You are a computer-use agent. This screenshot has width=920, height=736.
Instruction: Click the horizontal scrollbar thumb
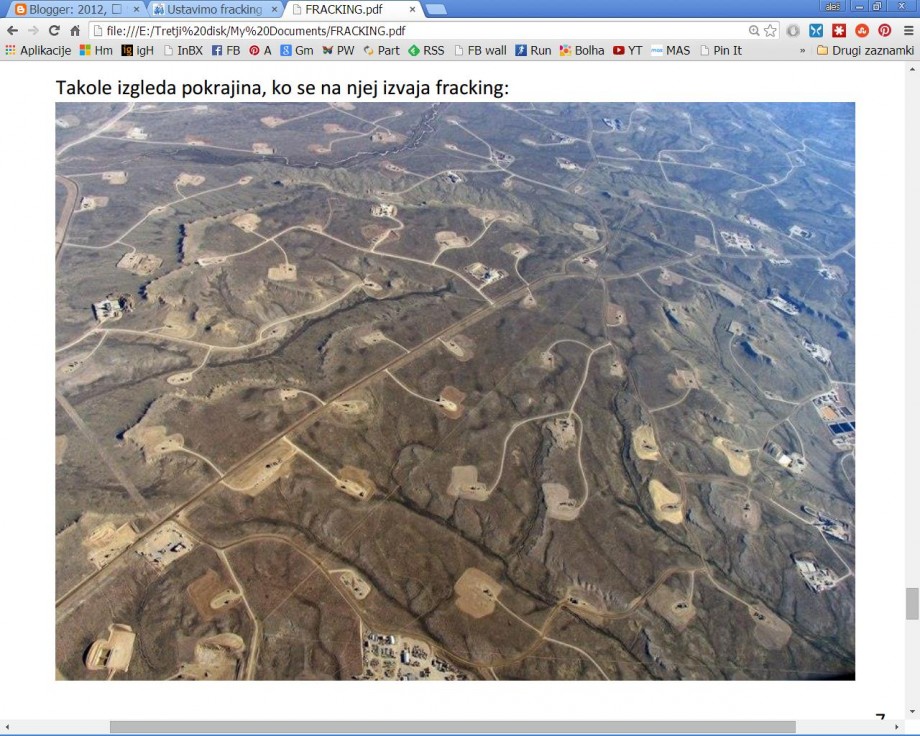click(x=452, y=727)
